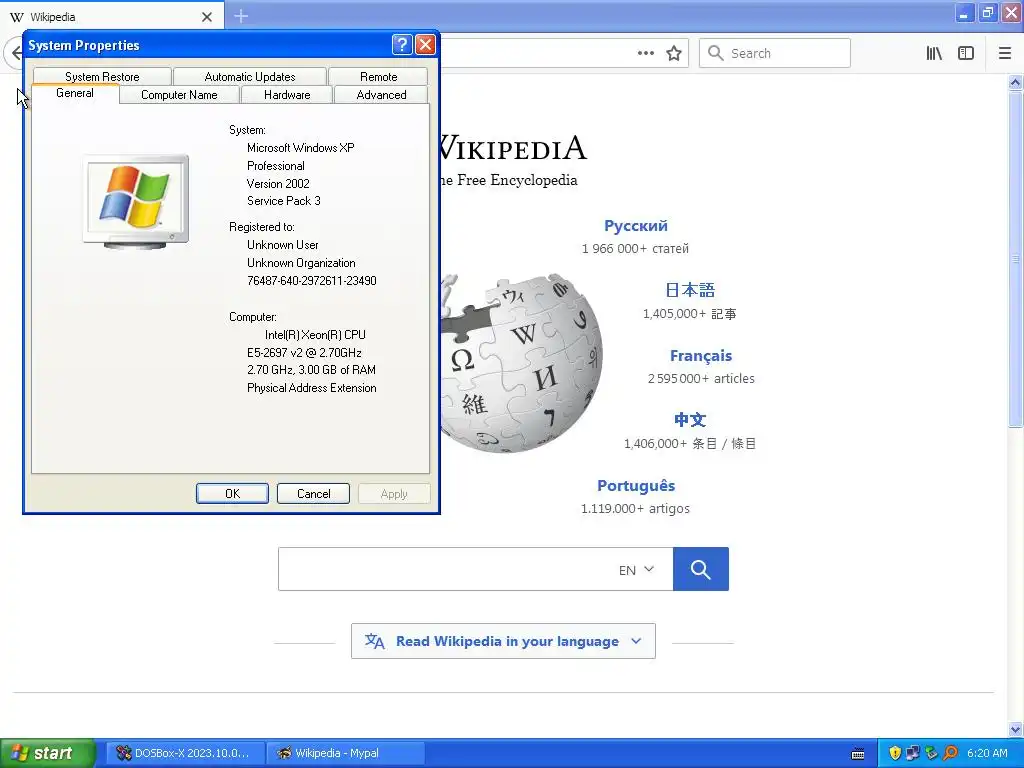Open page actions three-dot menu

[646, 54]
